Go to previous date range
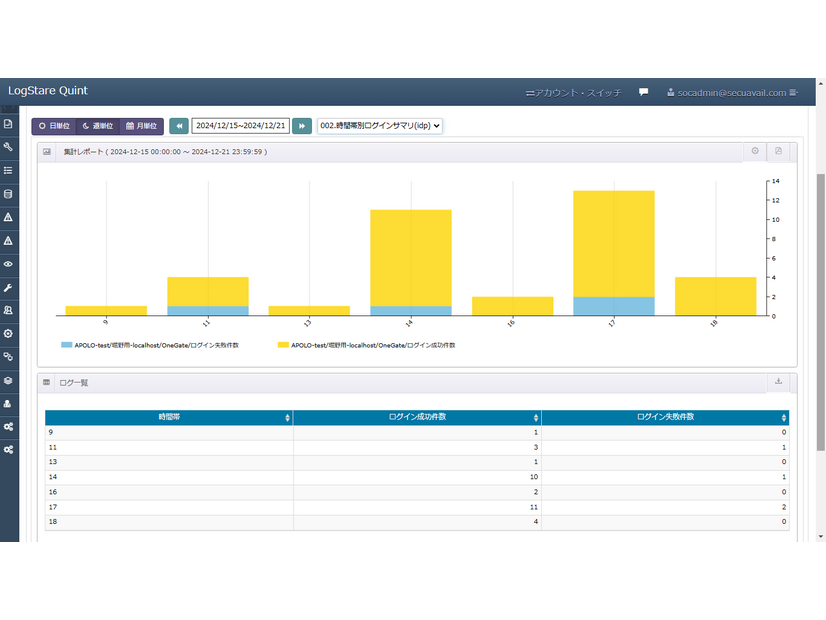Viewport: 826px width, 620px height. point(179,126)
